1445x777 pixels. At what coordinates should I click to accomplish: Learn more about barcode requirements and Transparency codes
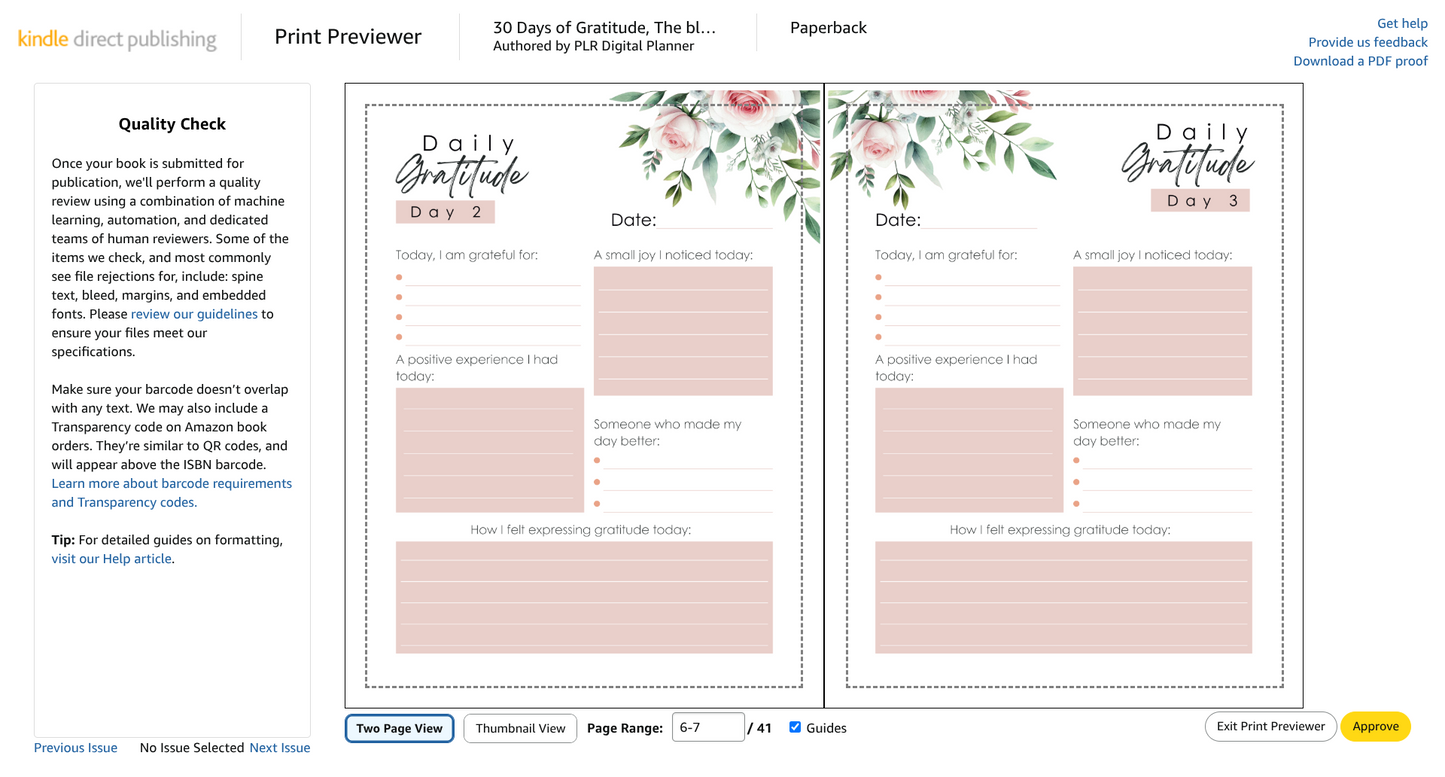coord(171,492)
